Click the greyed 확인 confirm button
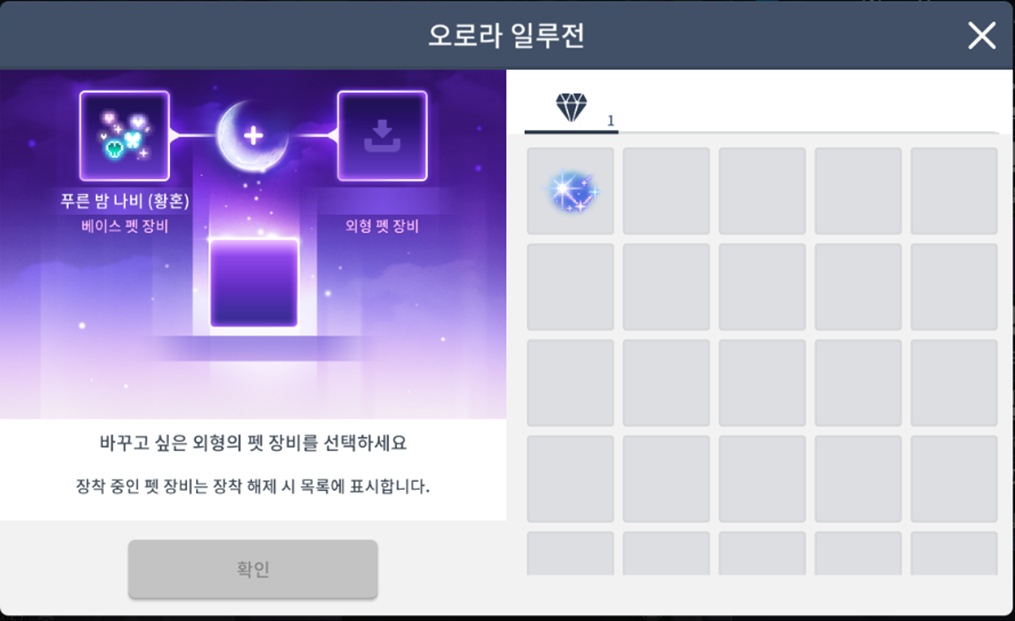The height and width of the screenshot is (621, 1015). click(253, 569)
